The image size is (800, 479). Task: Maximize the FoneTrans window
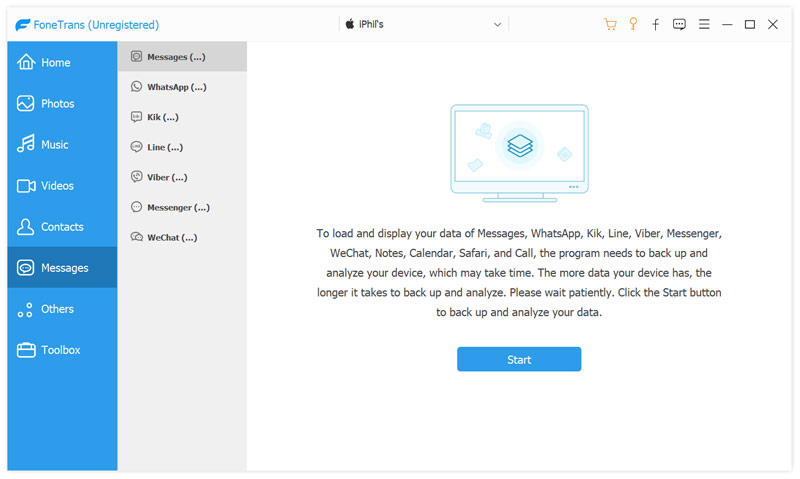[749, 24]
